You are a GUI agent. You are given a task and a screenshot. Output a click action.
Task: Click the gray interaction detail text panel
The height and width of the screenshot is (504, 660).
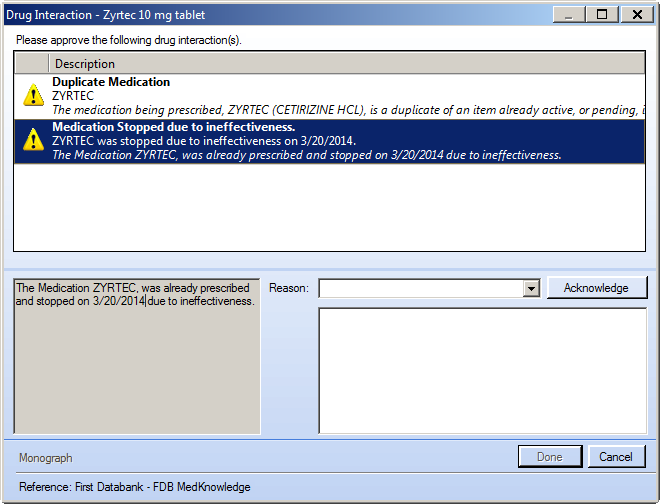pos(137,370)
